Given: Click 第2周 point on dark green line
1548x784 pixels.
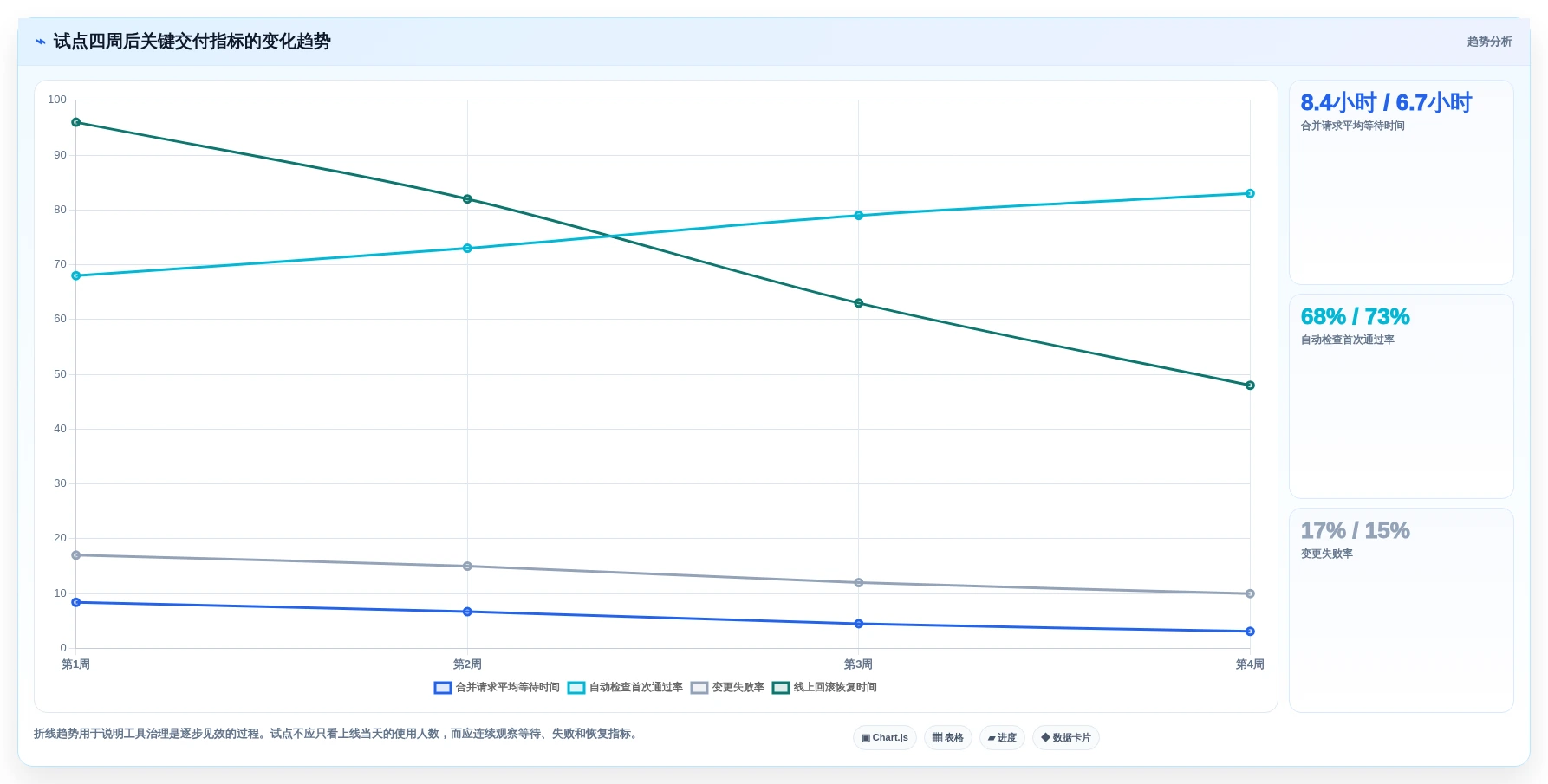Looking at the screenshot, I should 467,199.
